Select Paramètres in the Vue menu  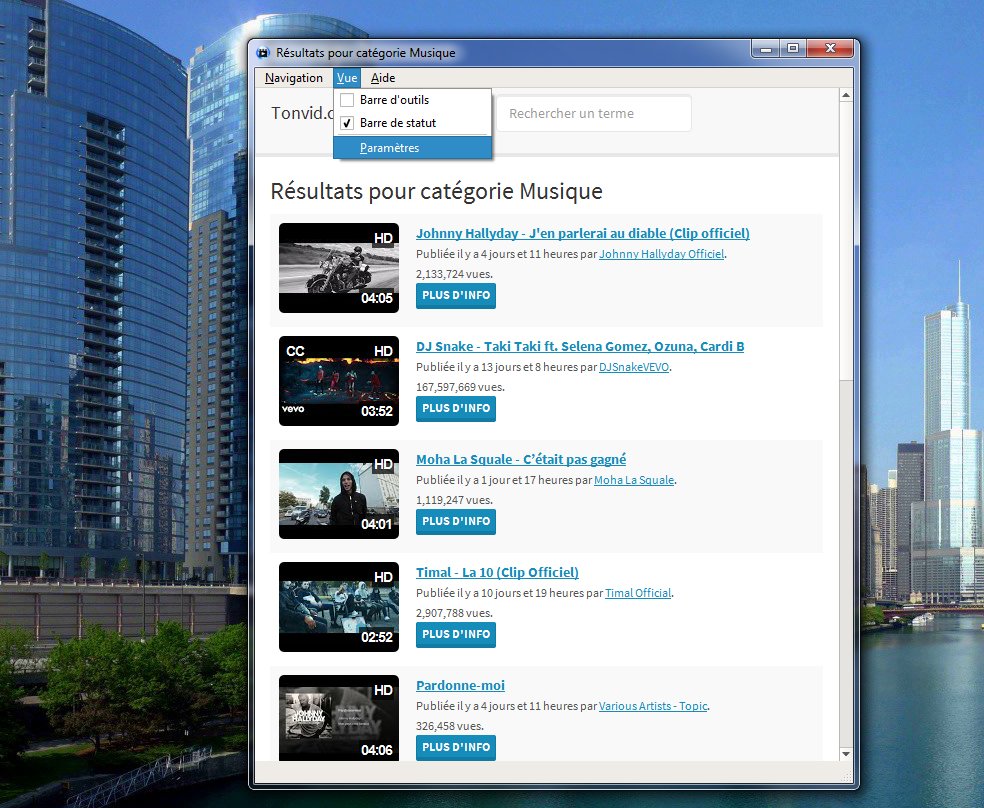(x=412, y=148)
